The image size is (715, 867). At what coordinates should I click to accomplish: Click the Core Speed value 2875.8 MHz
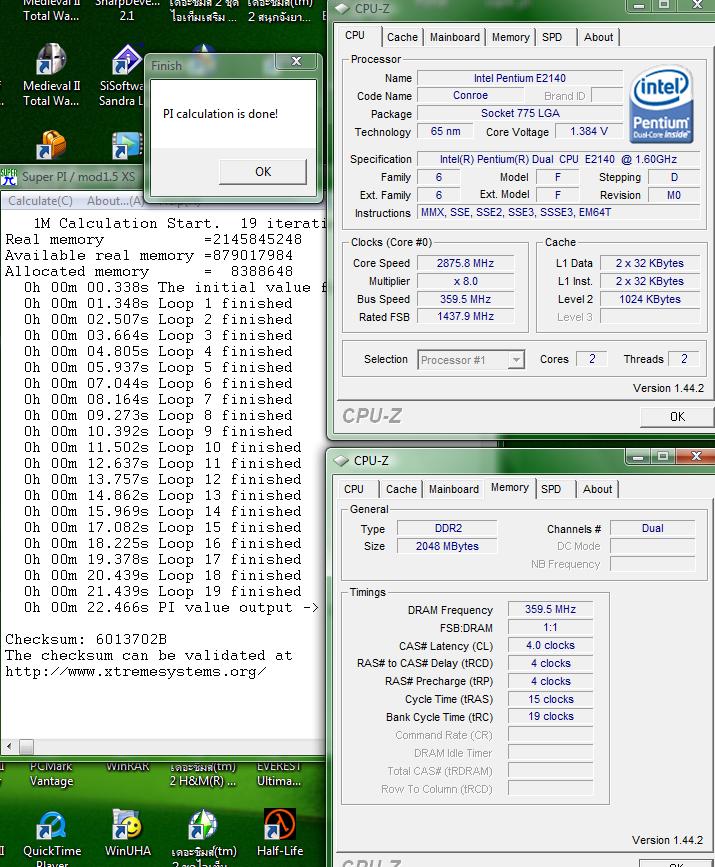point(465,263)
